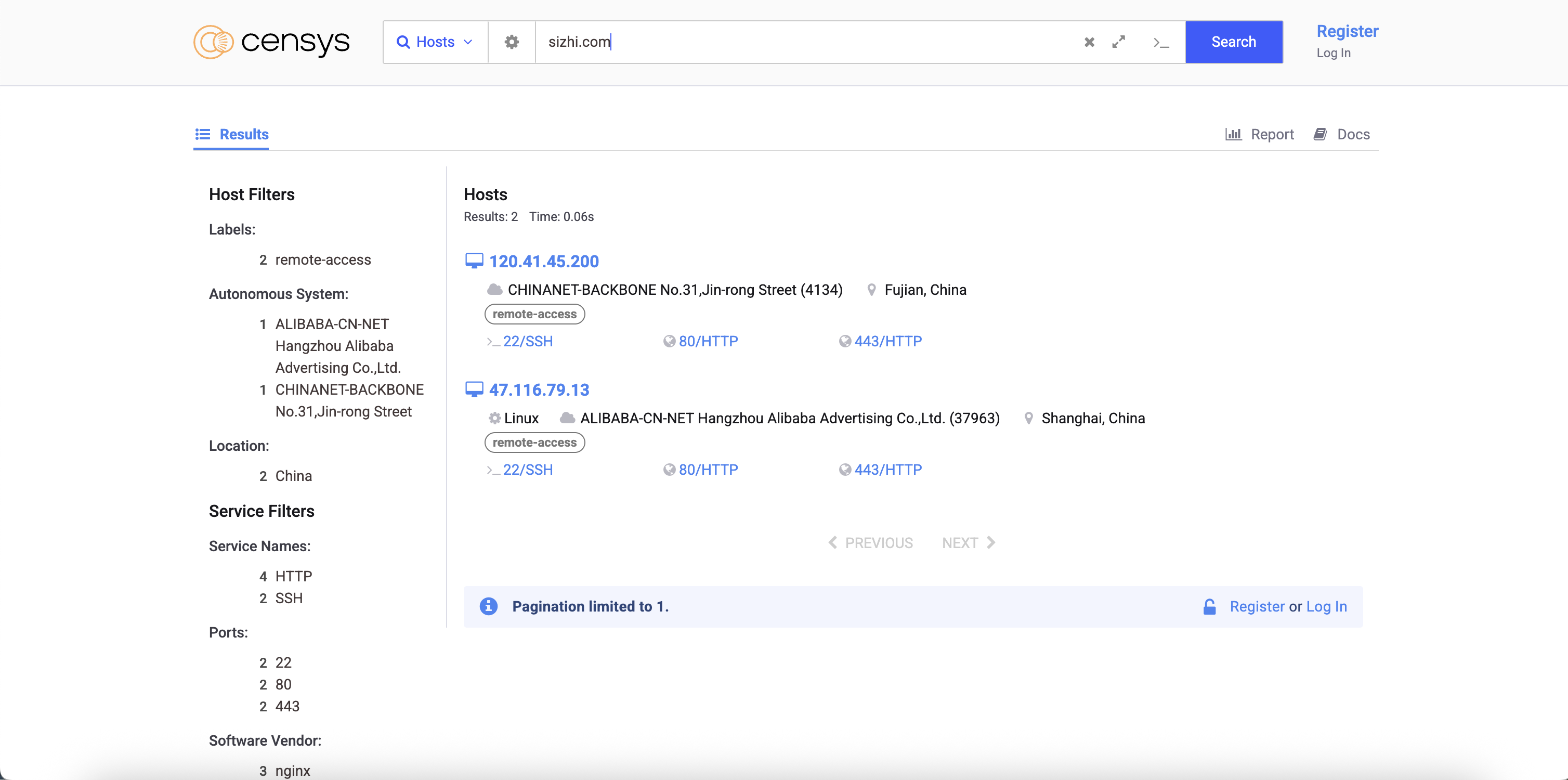
Task: Switch to the Results tab
Action: tap(231, 135)
